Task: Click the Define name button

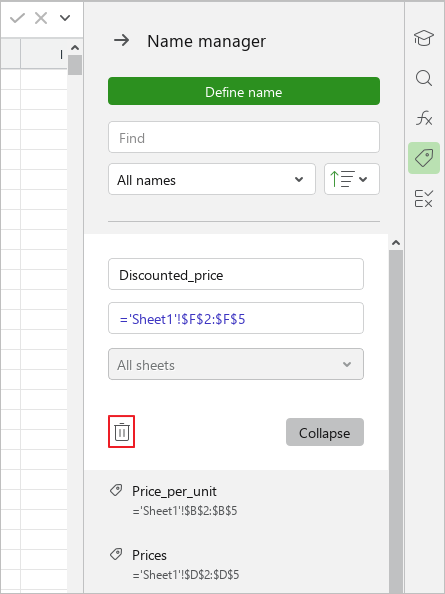Action: (244, 91)
